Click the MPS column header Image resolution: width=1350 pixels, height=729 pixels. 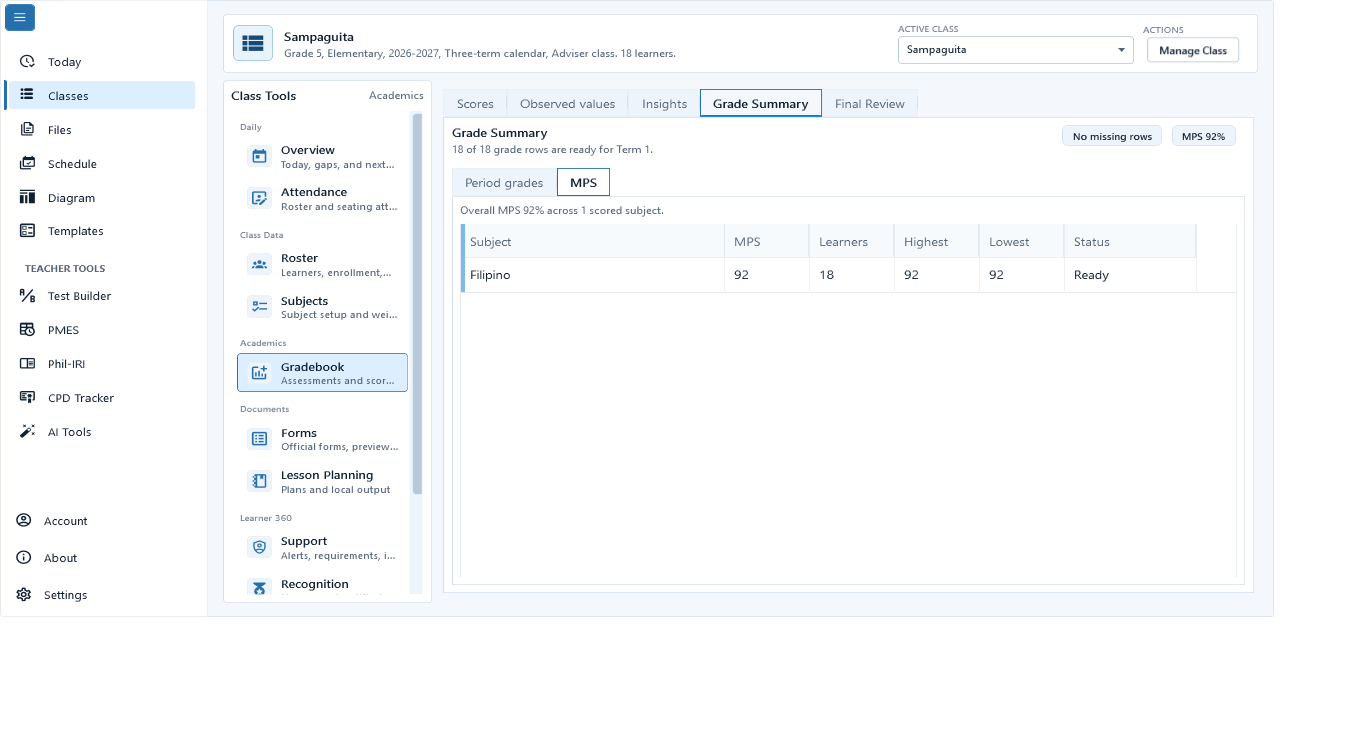[x=766, y=241]
